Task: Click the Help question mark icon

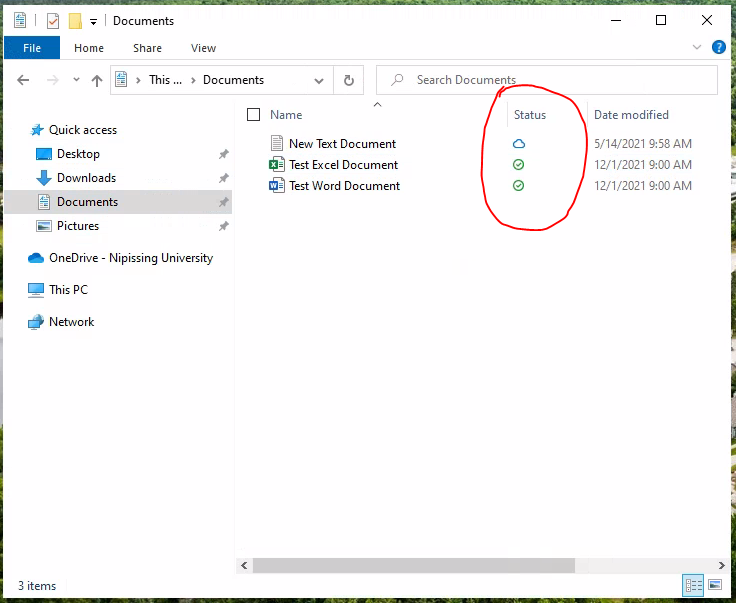Action: pos(718,47)
